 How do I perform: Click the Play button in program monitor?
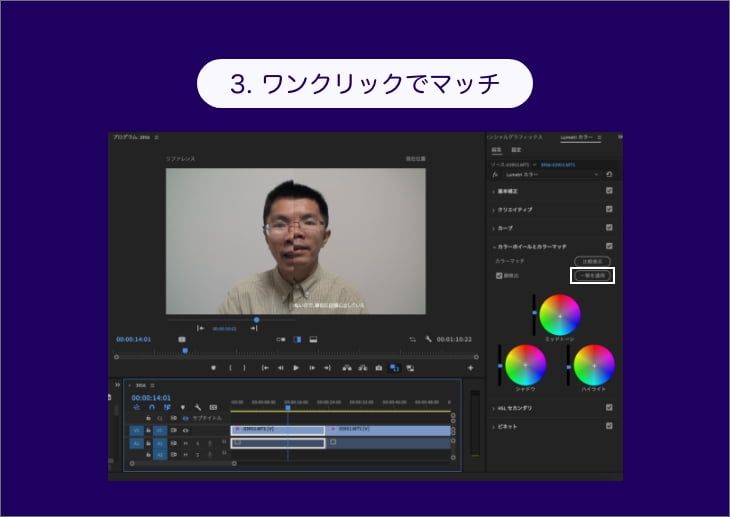(296, 368)
